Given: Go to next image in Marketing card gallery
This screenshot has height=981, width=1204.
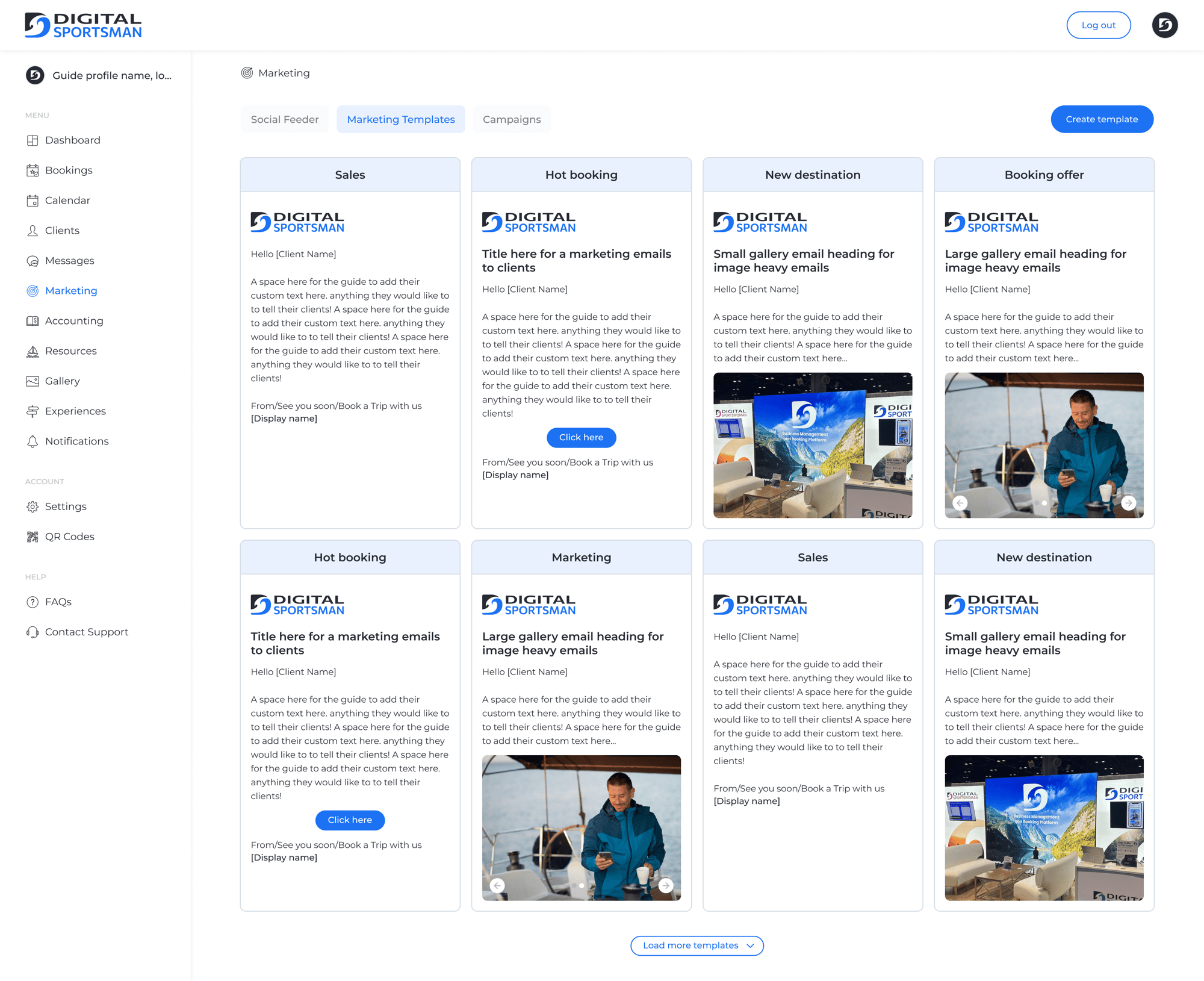Looking at the screenshot, I should click(665, 885).
